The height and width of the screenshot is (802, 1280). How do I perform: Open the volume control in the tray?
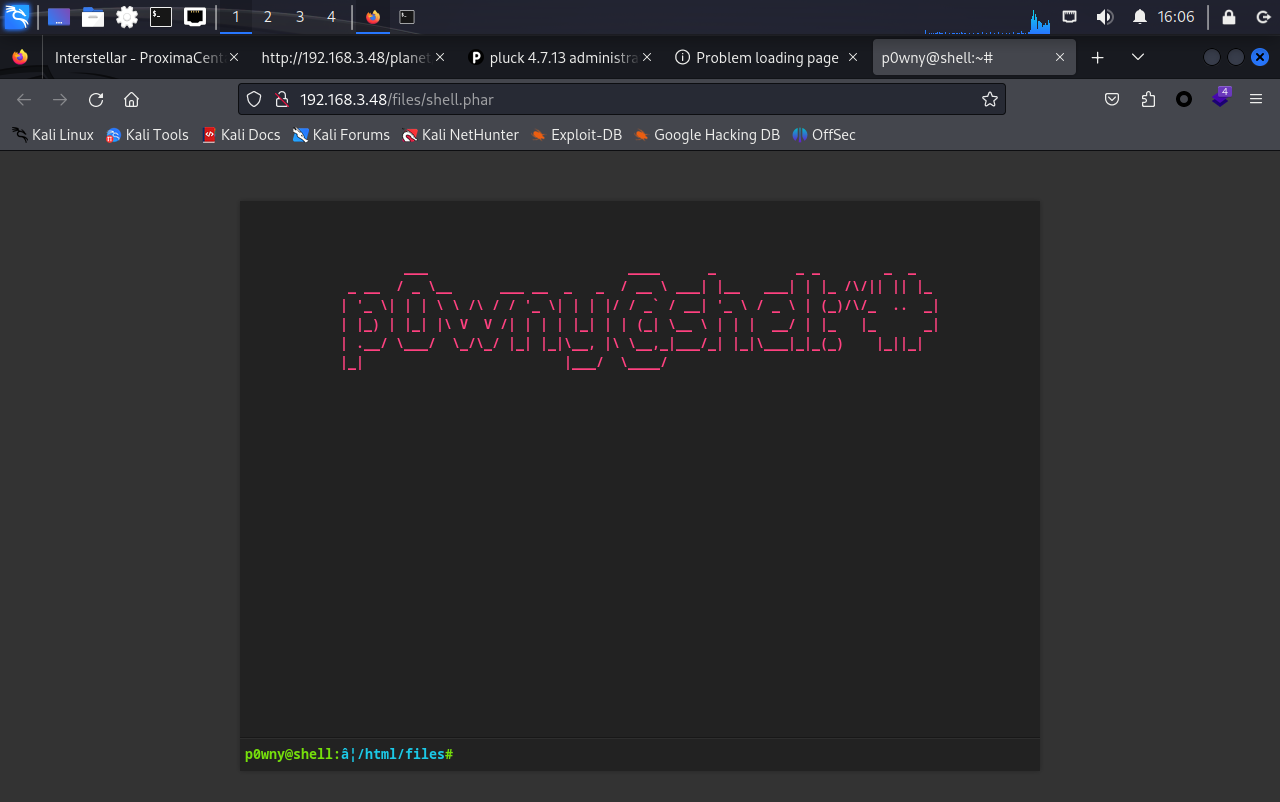click(x=1104, y=17)
